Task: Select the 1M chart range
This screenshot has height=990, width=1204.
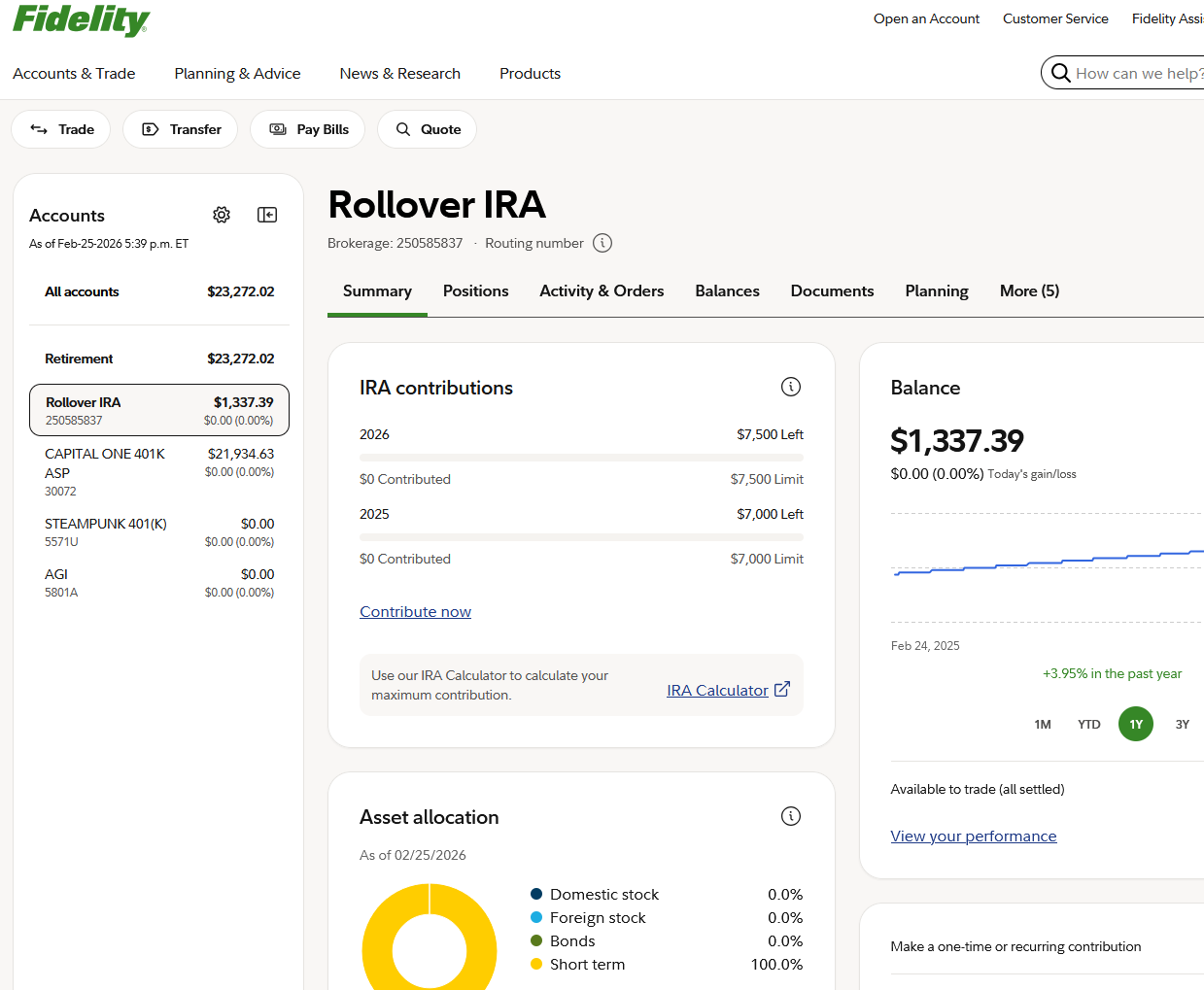Action: tap(1043, 725)
